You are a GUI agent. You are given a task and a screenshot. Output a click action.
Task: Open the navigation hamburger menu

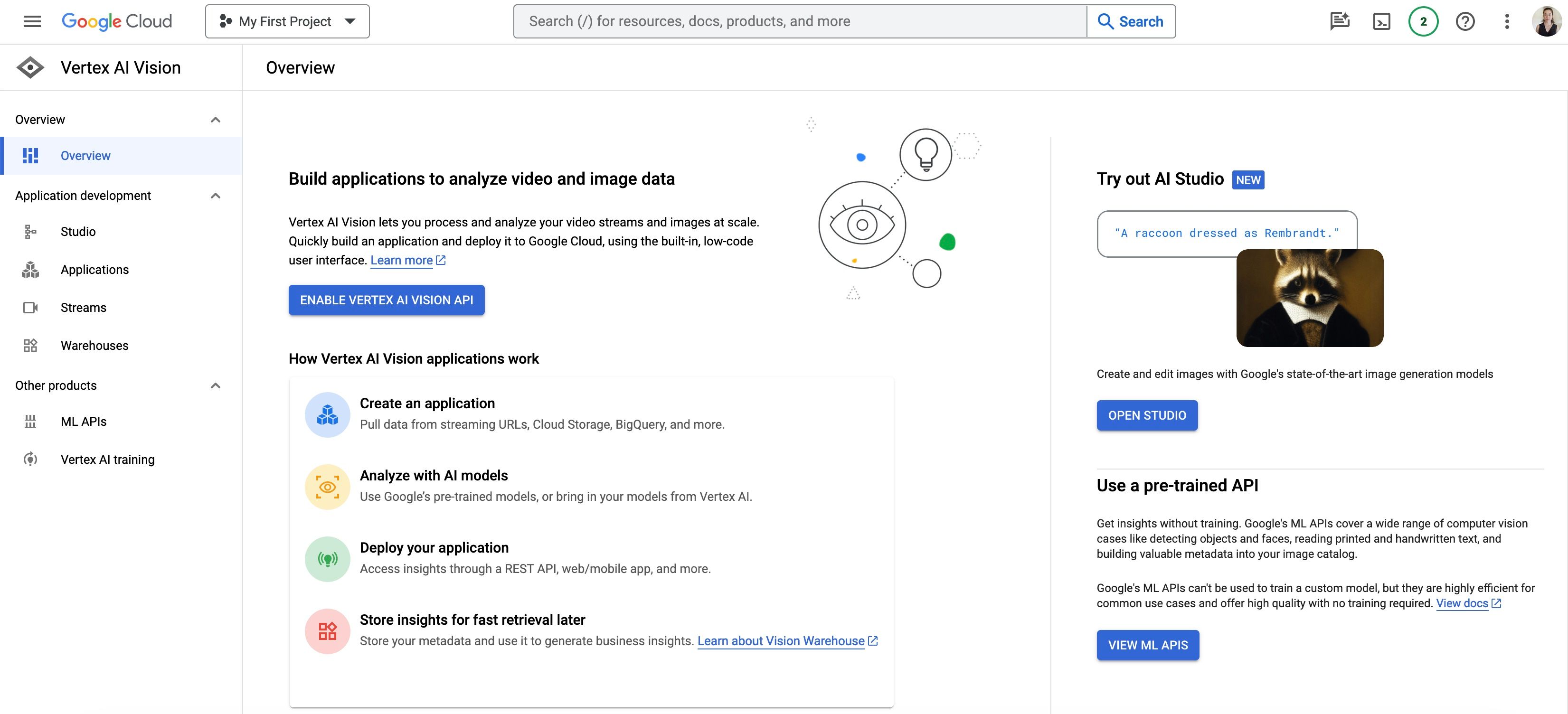coord(31,21)
